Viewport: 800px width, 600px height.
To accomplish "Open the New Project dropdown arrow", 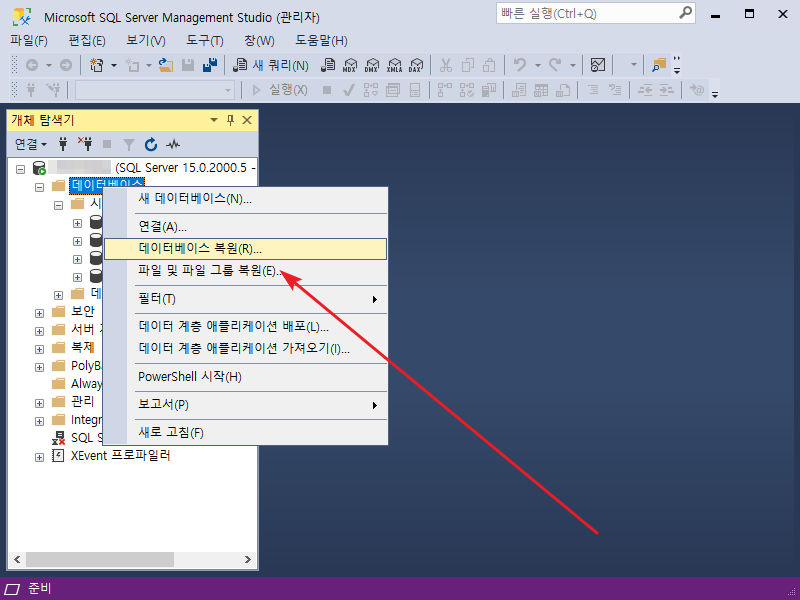I will coord(114,65).
